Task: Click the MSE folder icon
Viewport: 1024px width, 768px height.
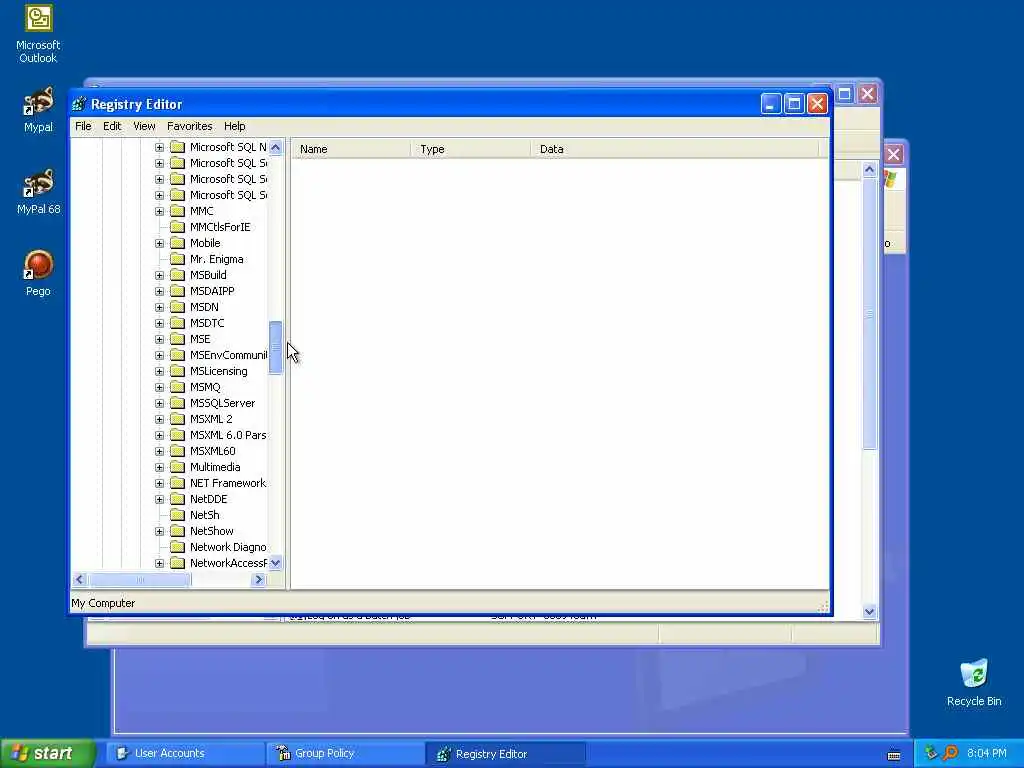Action: coord(177,339)
